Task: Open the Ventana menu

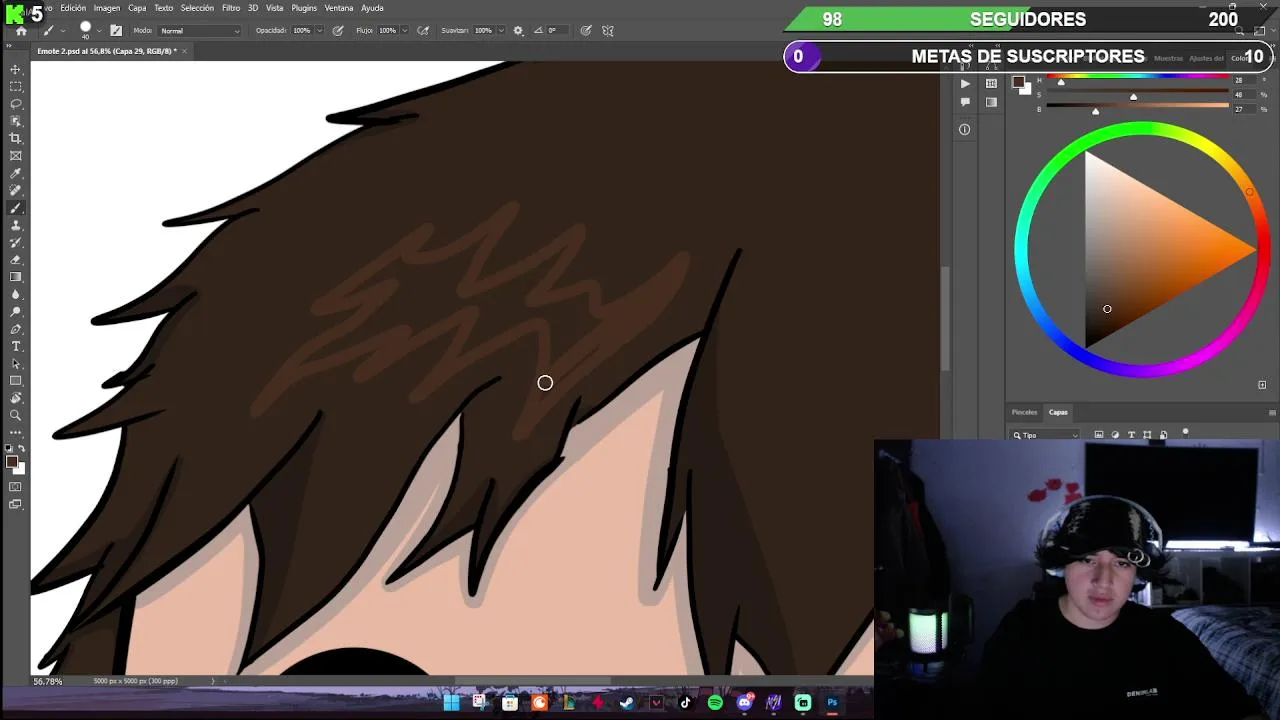Action: click(x=339, y=8)
